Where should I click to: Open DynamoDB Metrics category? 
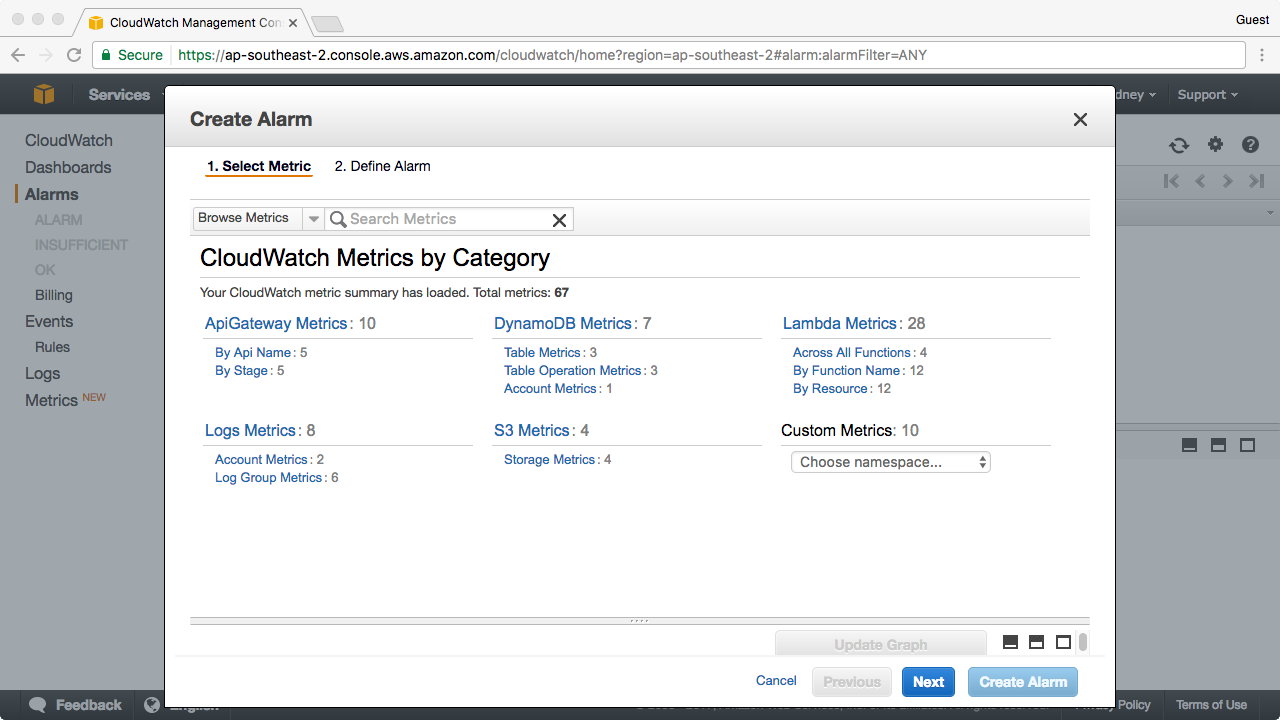563,323
